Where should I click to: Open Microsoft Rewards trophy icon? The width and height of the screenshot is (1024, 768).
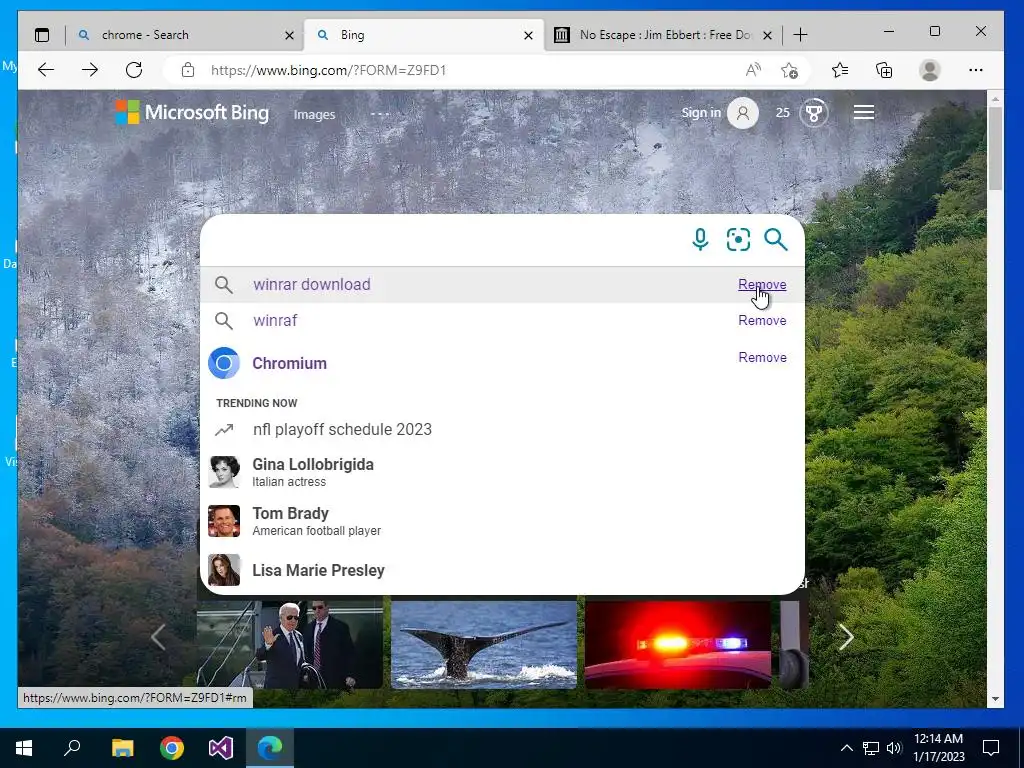[814, 113]
